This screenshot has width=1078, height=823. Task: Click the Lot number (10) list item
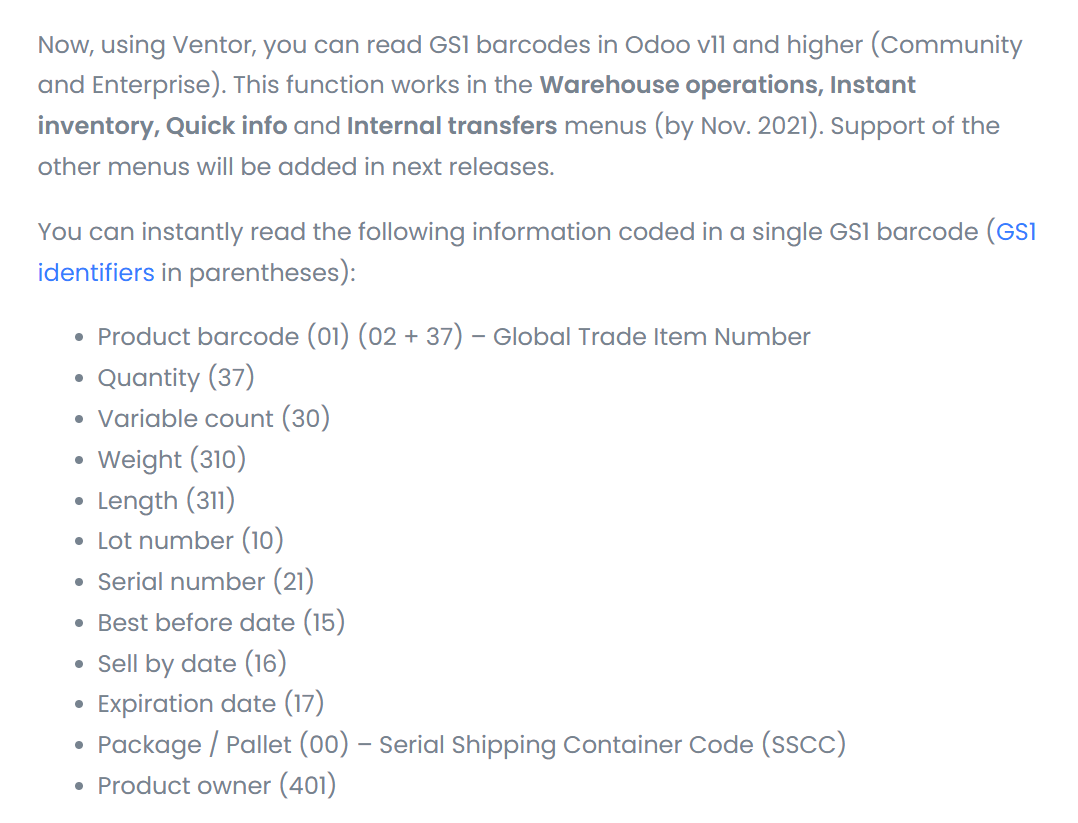[190, 541]
